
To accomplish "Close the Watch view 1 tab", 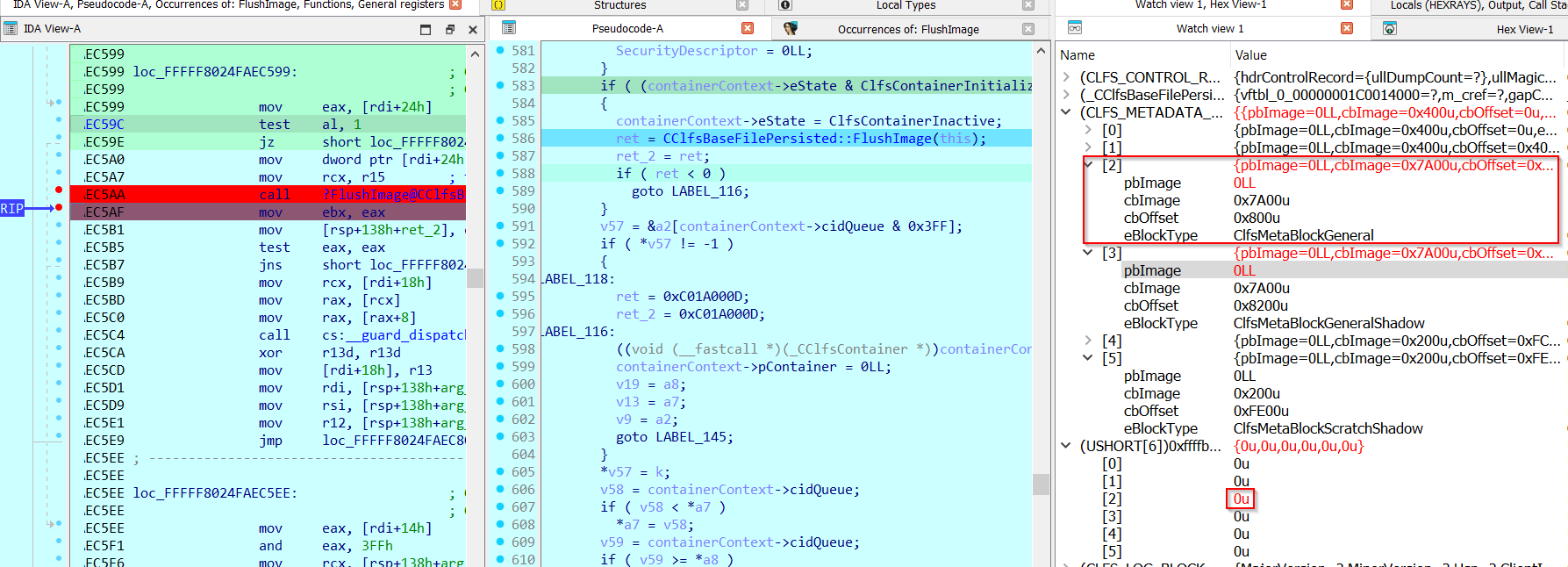I will tap(1347, 28).
